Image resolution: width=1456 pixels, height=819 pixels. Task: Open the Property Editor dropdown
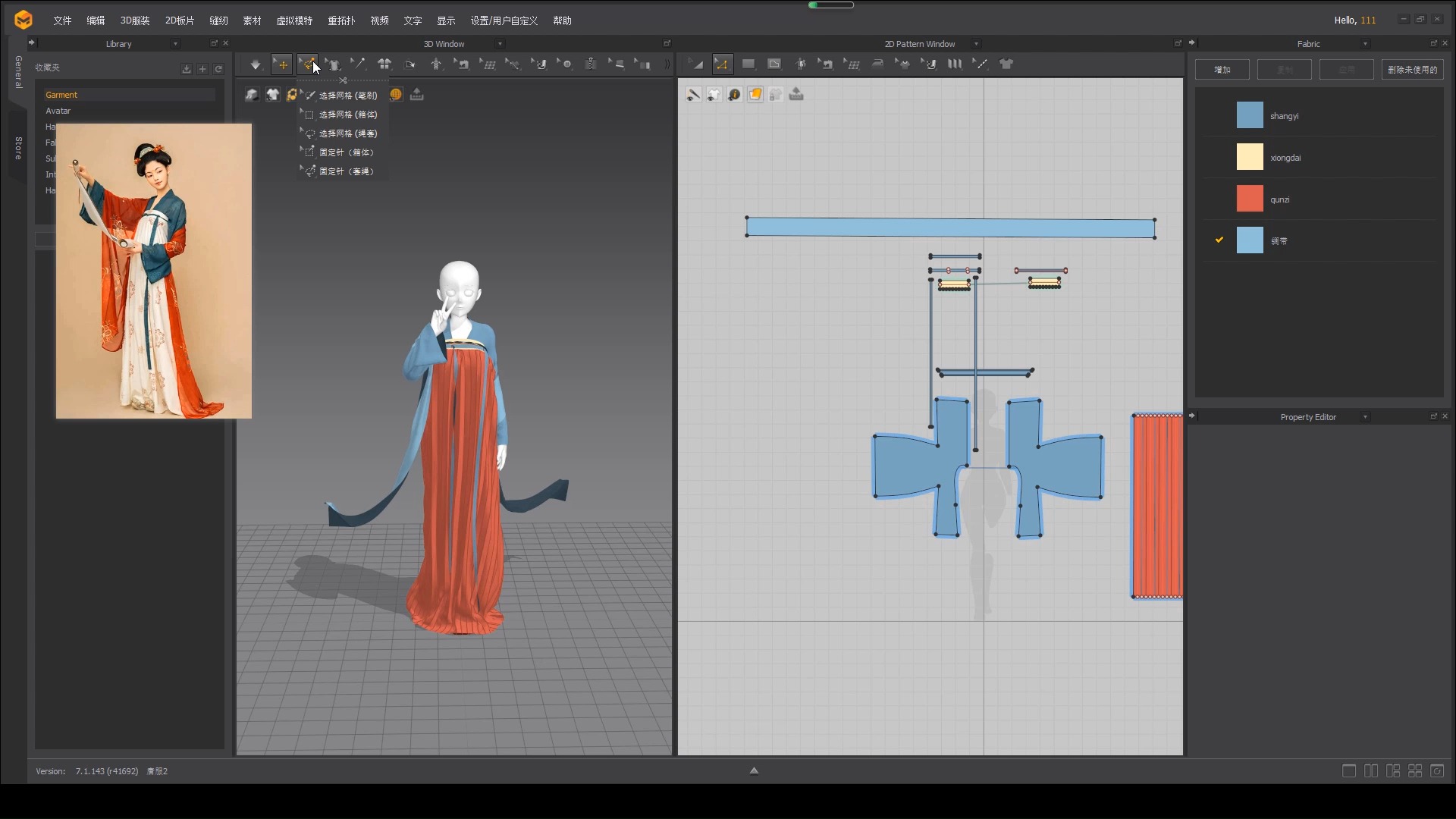tap(1366, 416)
